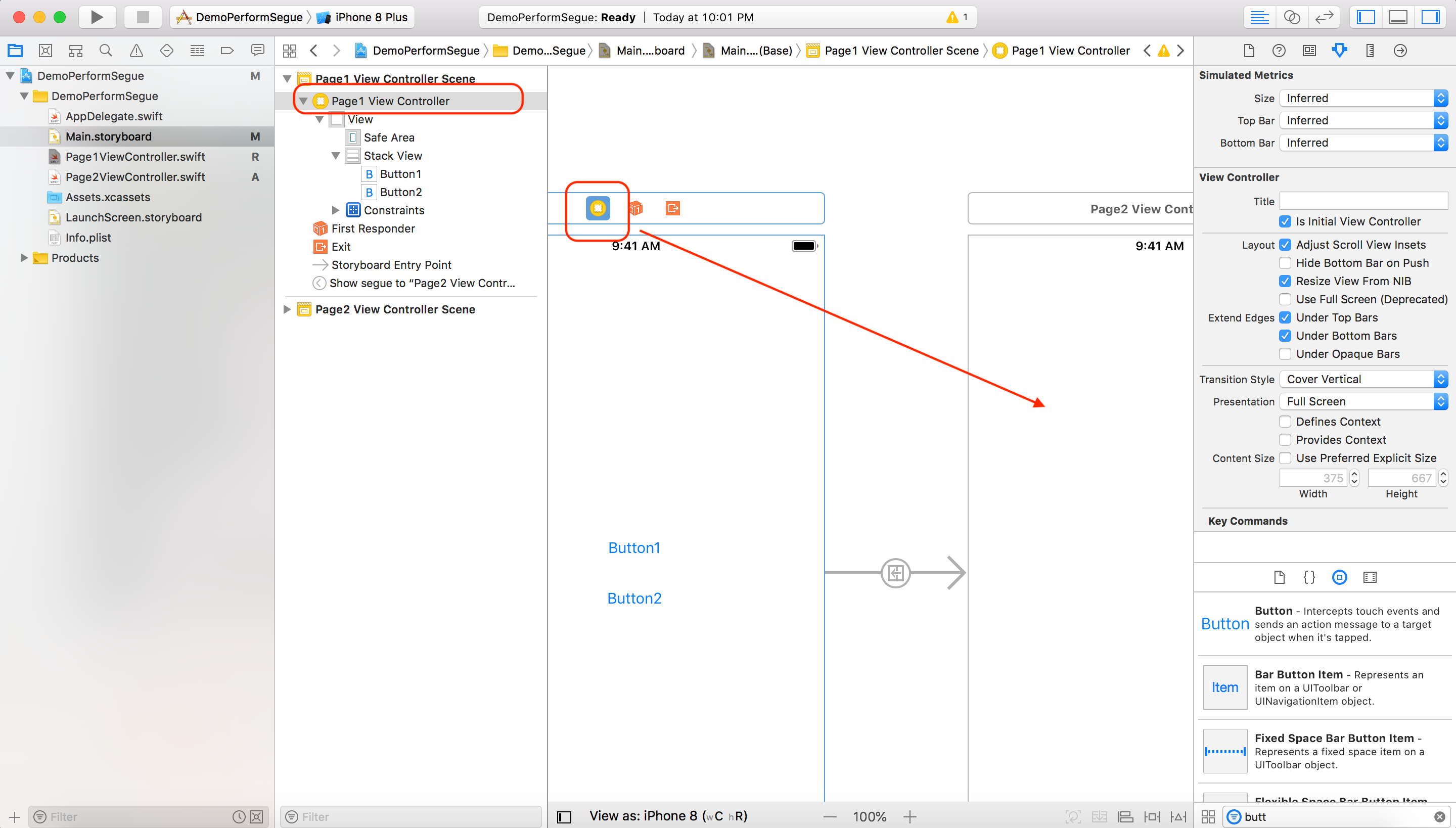The image size is (1456, 828).
Task: Zoom in with the plus button
Action: [909, 817]
